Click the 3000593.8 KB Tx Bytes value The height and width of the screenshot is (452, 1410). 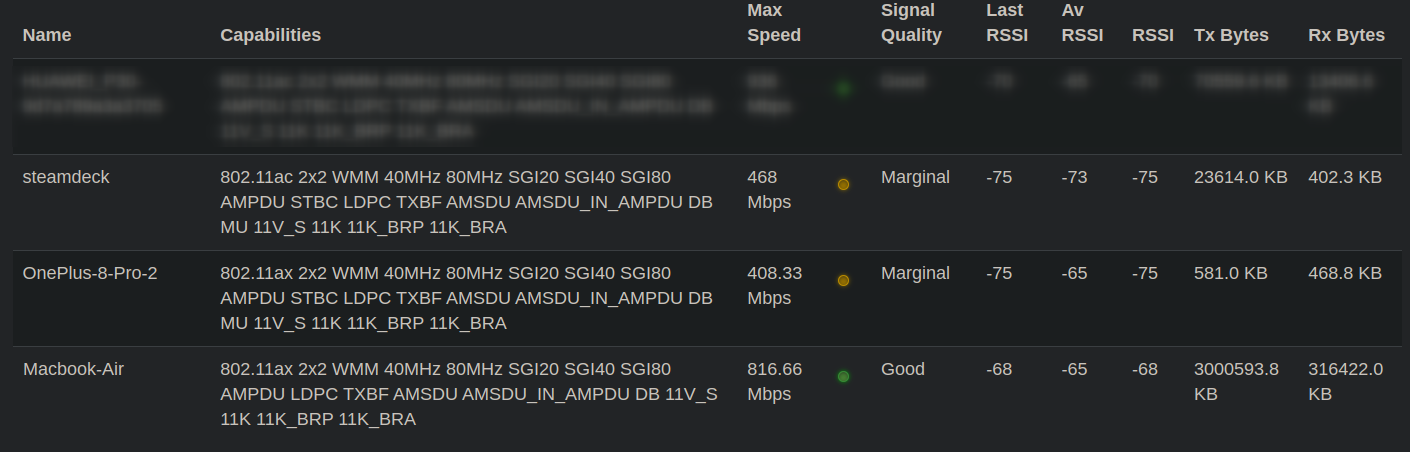click(x=1236, y=381)
